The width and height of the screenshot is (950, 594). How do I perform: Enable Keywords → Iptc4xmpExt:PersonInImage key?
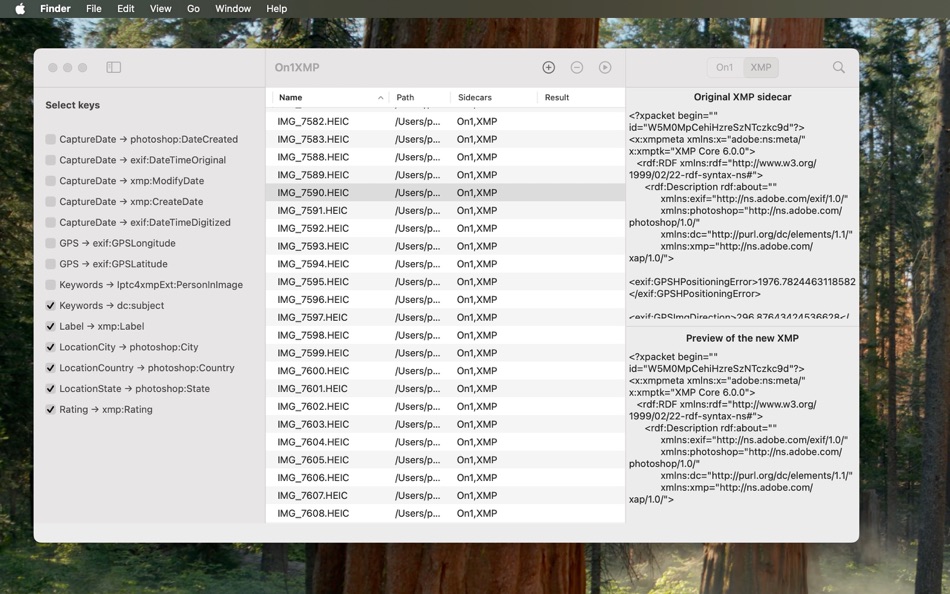click(x=49, y=284)
